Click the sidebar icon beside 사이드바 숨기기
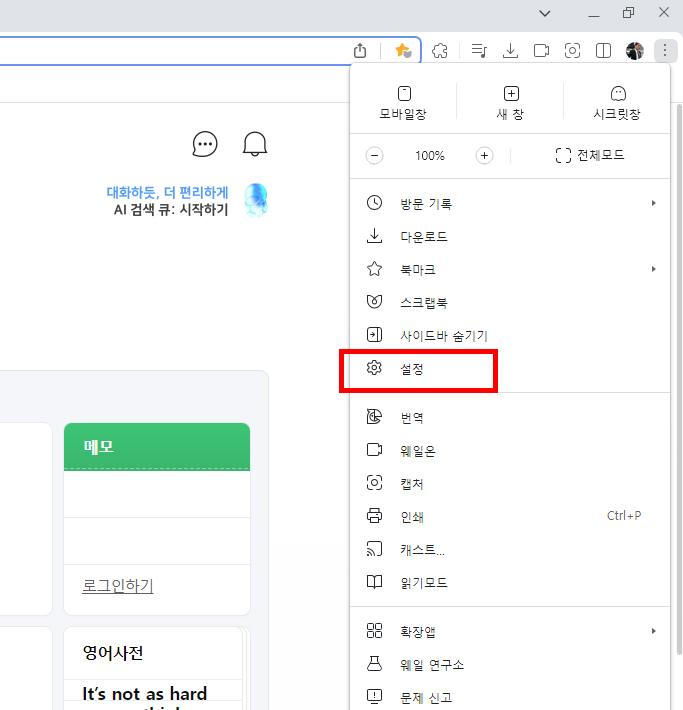683x710 pixels. coord(374,335)
